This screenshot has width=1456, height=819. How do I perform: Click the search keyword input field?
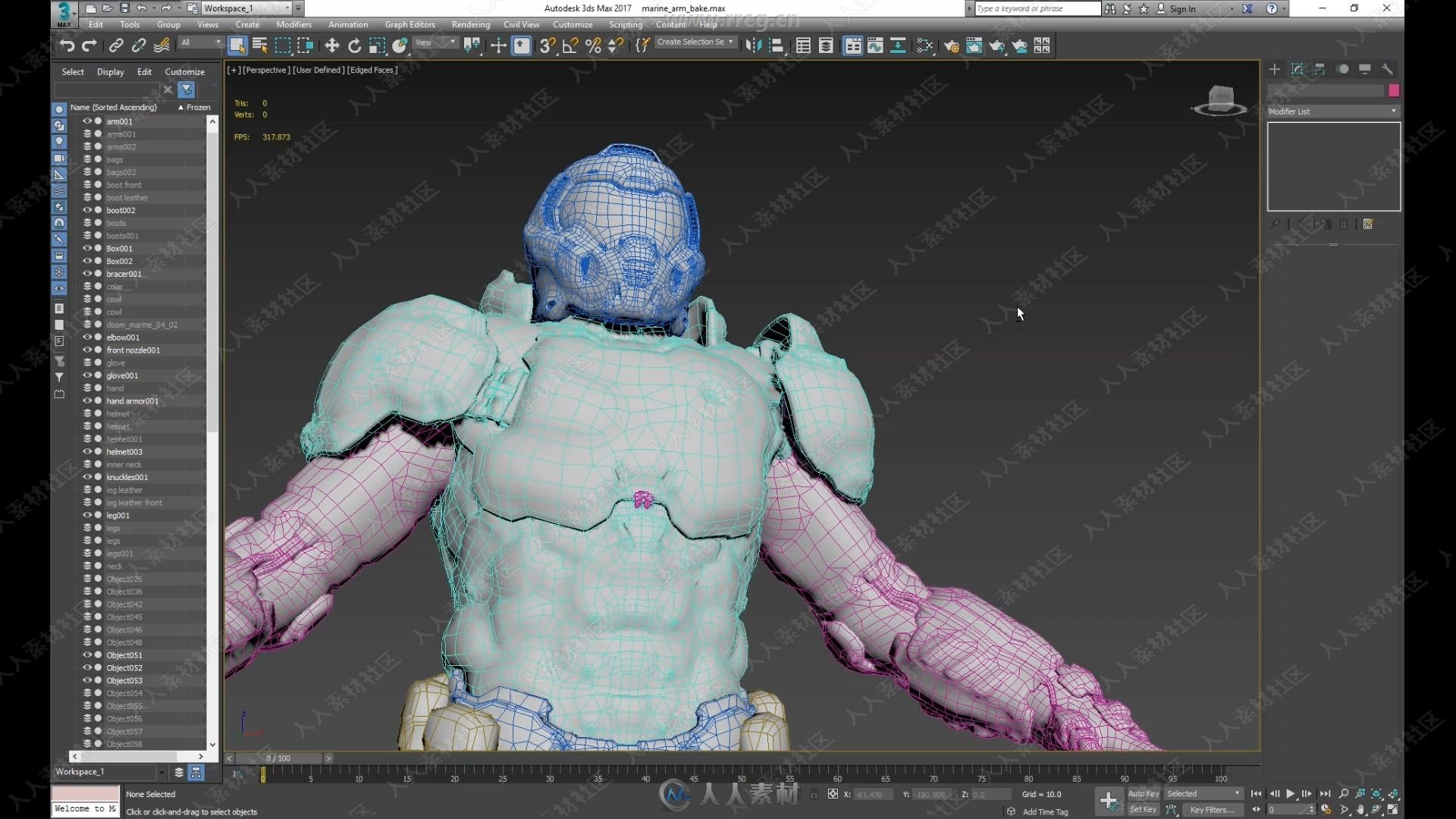(x=1037, y=8)
